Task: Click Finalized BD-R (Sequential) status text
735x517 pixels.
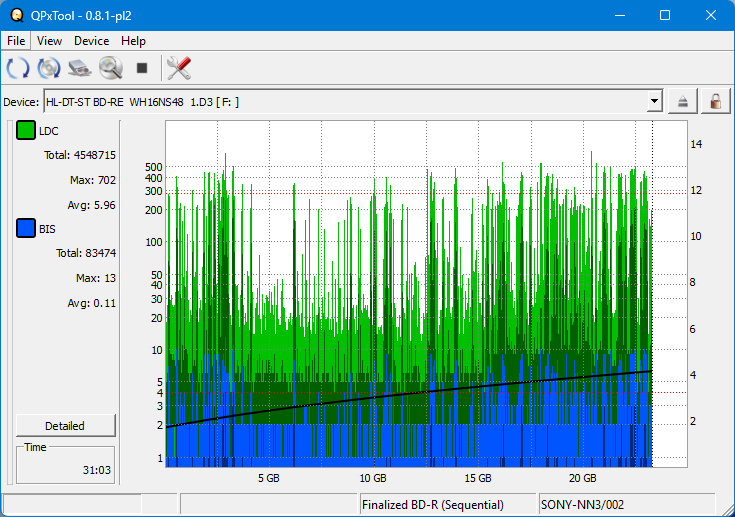Action: point(433,505)
